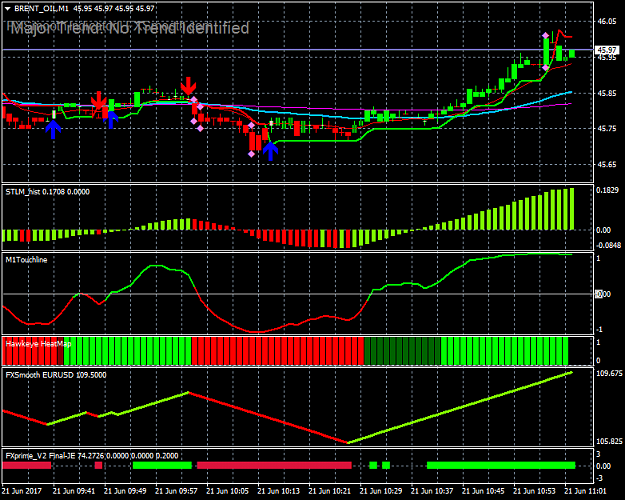Open the chart dropdown triangle beside BRENT_OIL,M1
Screen dimensions: 625x500
(7, 8)
